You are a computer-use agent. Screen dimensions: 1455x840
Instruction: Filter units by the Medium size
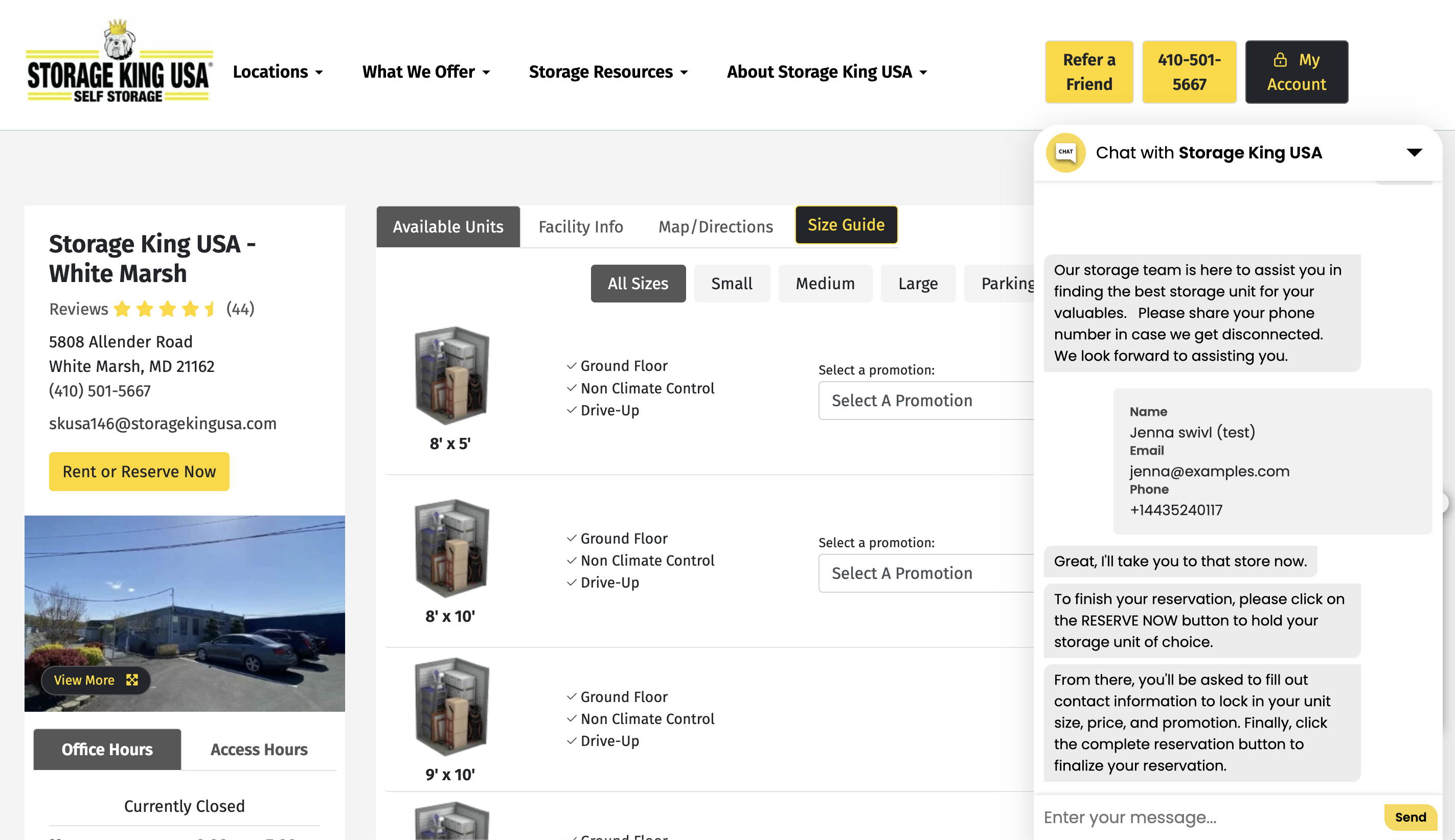pyautogui.click(x=825, y=283)
